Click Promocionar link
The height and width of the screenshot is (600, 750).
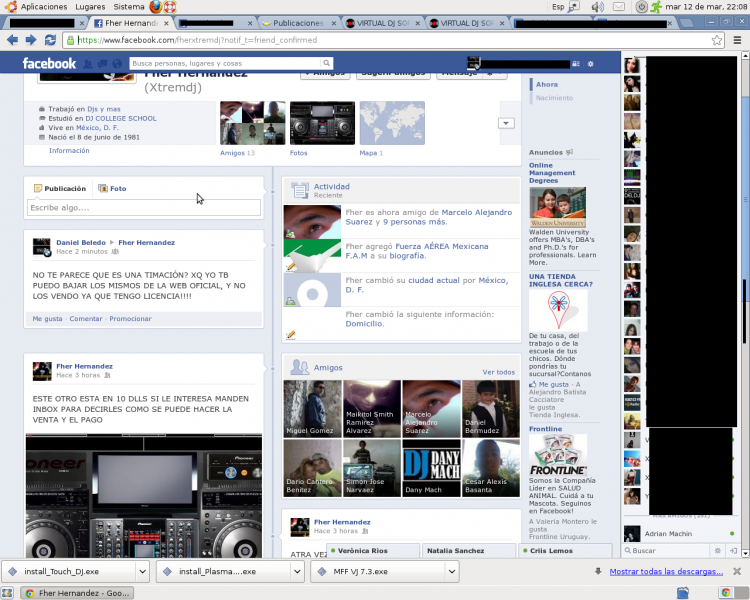pos(131,319)
